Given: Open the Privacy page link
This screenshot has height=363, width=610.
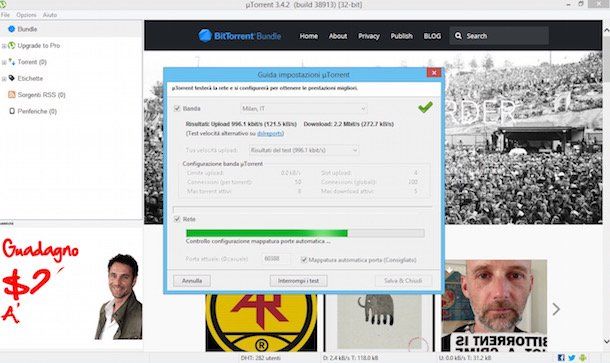Looking at the screenshot, I should 369,36.
